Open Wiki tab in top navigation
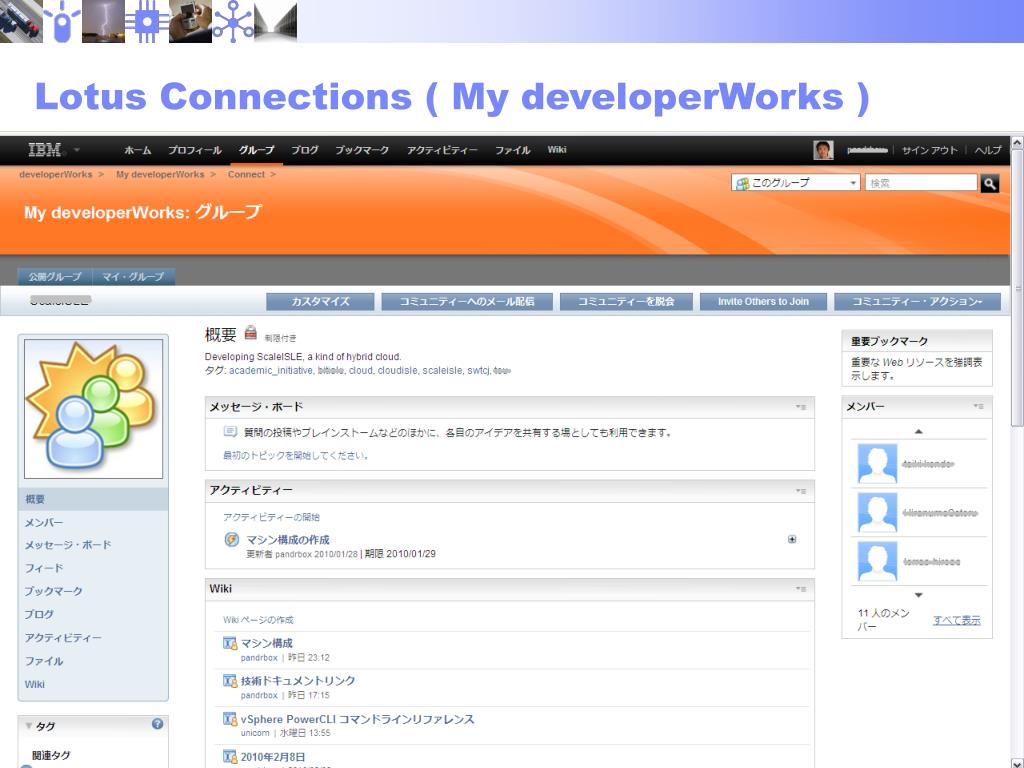This screenshot has height=768, width=1024. 557,150
